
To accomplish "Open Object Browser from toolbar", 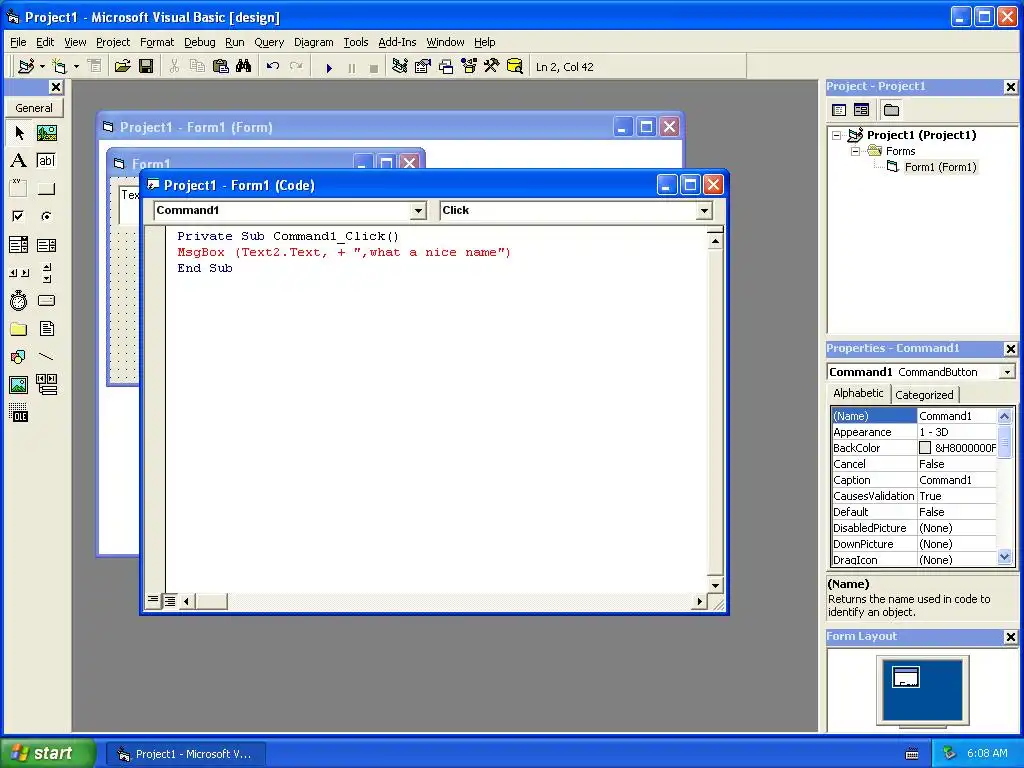I will [x=469, y=67].
